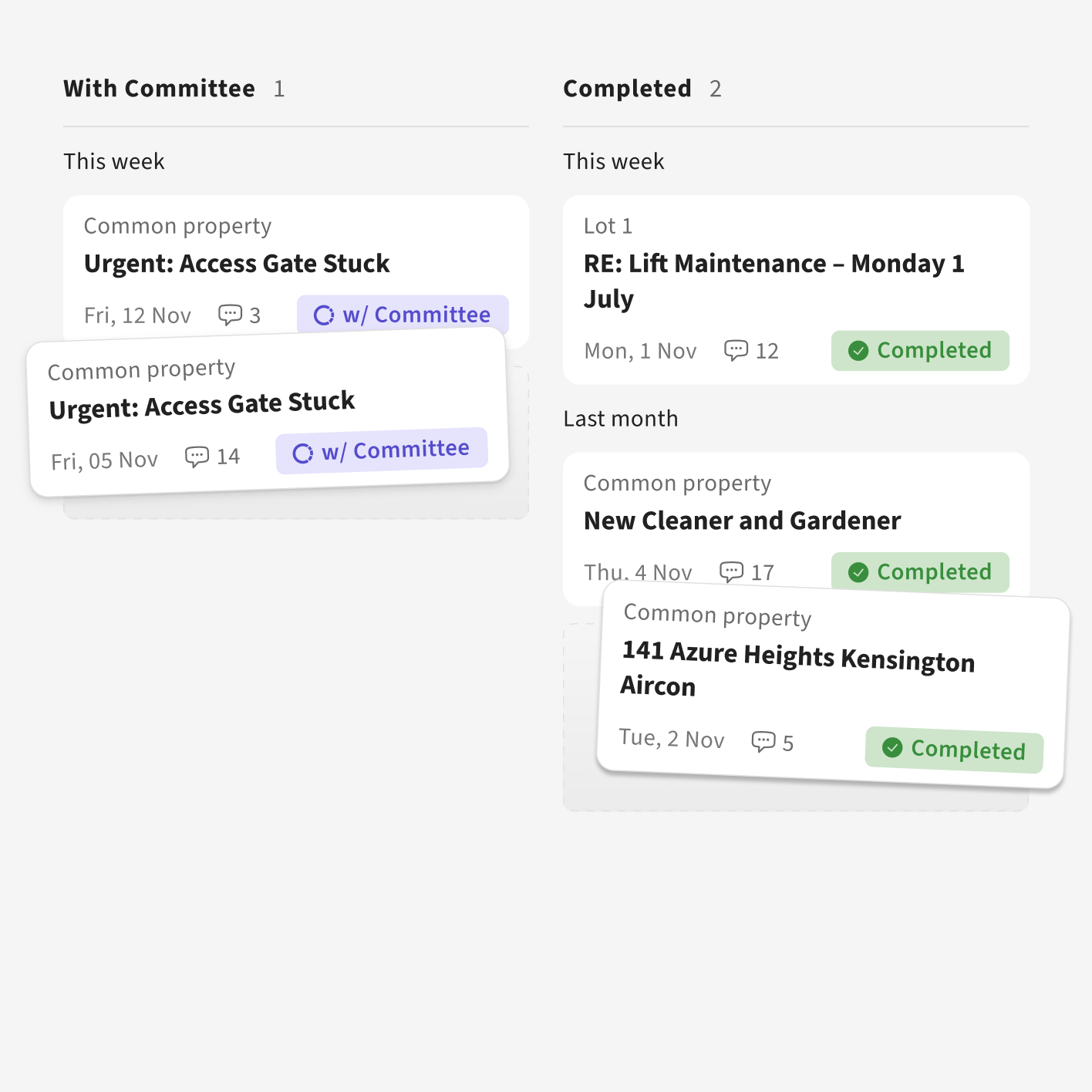Click the comment icon on Urgent: Access Gate Stuck
Image resolution: width=1092 pixels, height=1092 pixels.
(x=230, y=315)
